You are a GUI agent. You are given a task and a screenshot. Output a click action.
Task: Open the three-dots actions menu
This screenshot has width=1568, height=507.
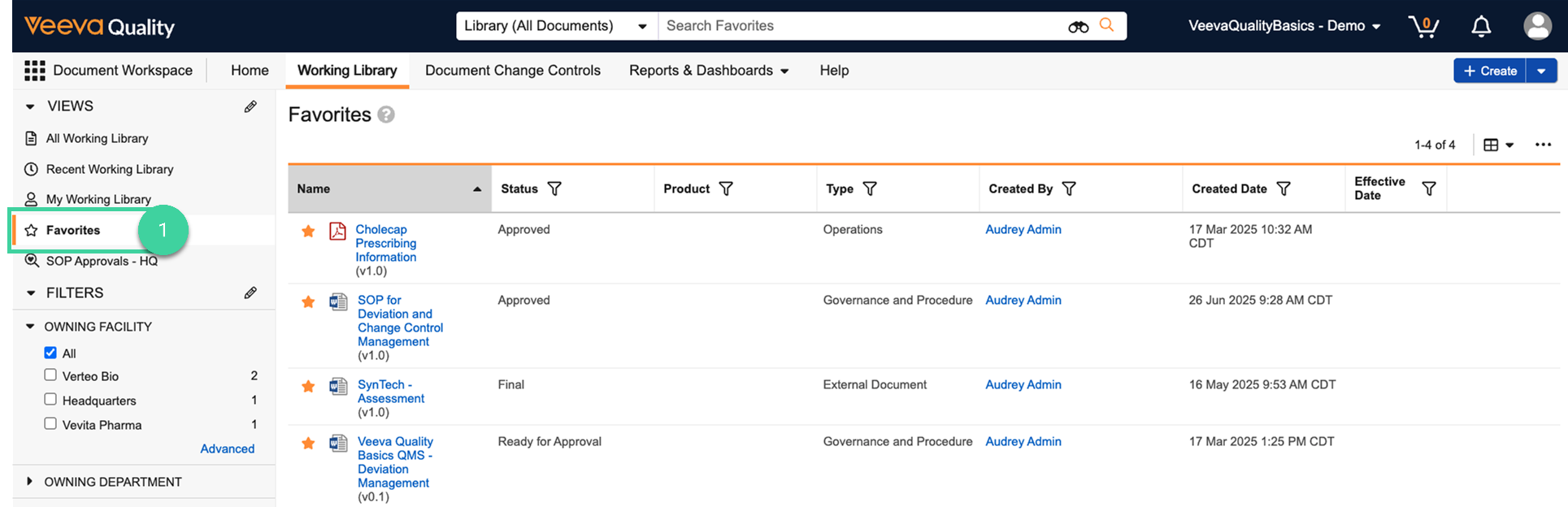1543,145
